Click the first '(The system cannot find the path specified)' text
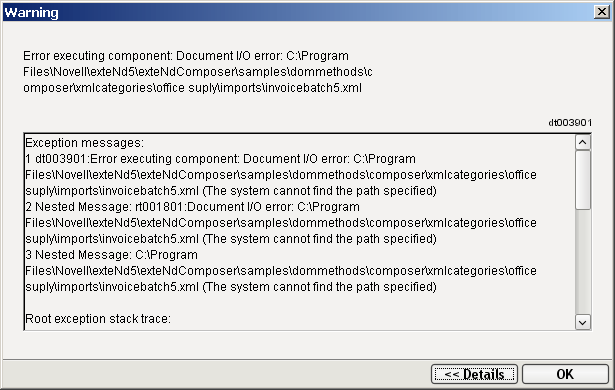Screen dimensions: 615x390 pos(319,191)
